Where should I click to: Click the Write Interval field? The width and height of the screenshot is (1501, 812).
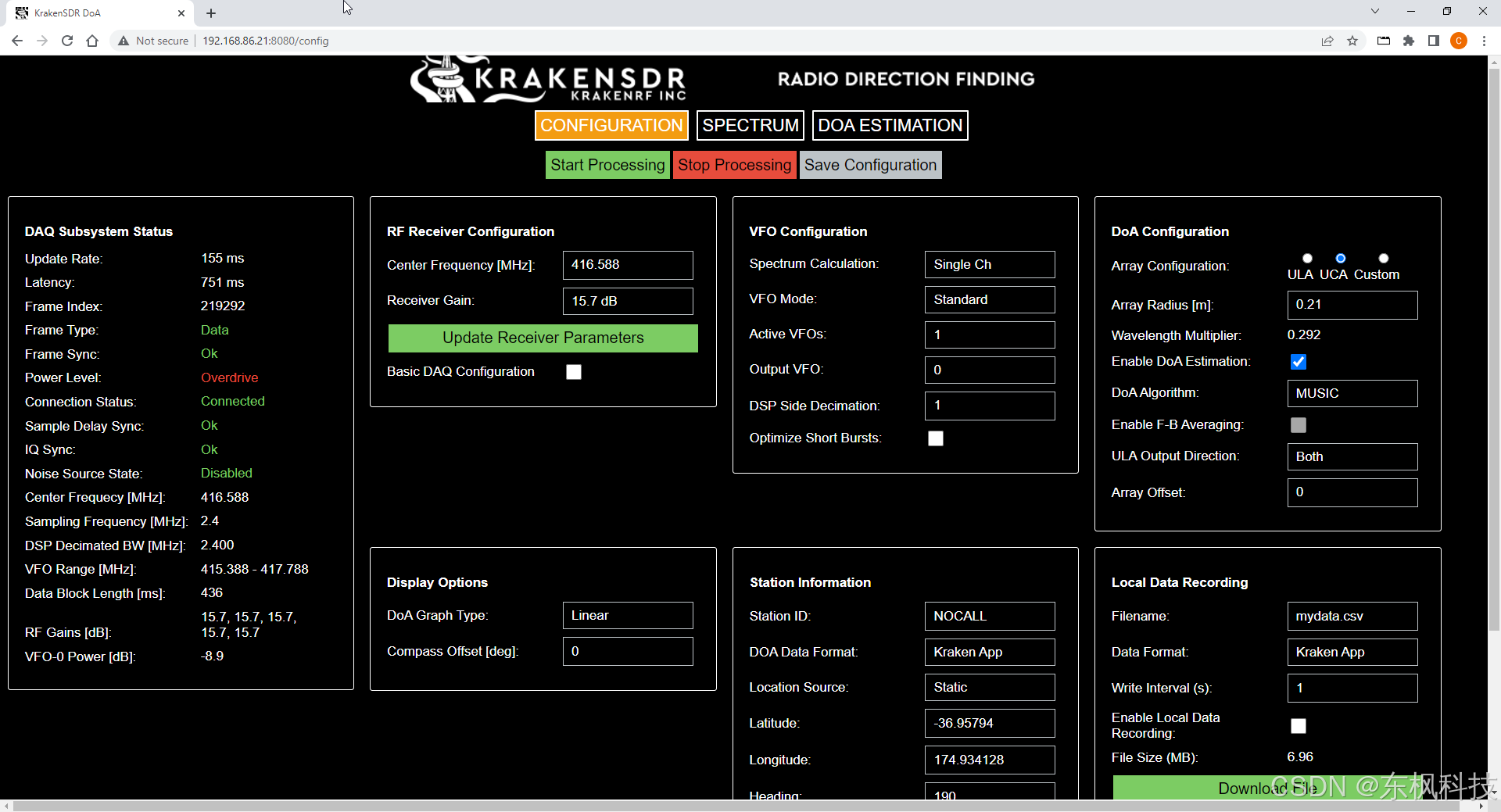[1352, 688]
